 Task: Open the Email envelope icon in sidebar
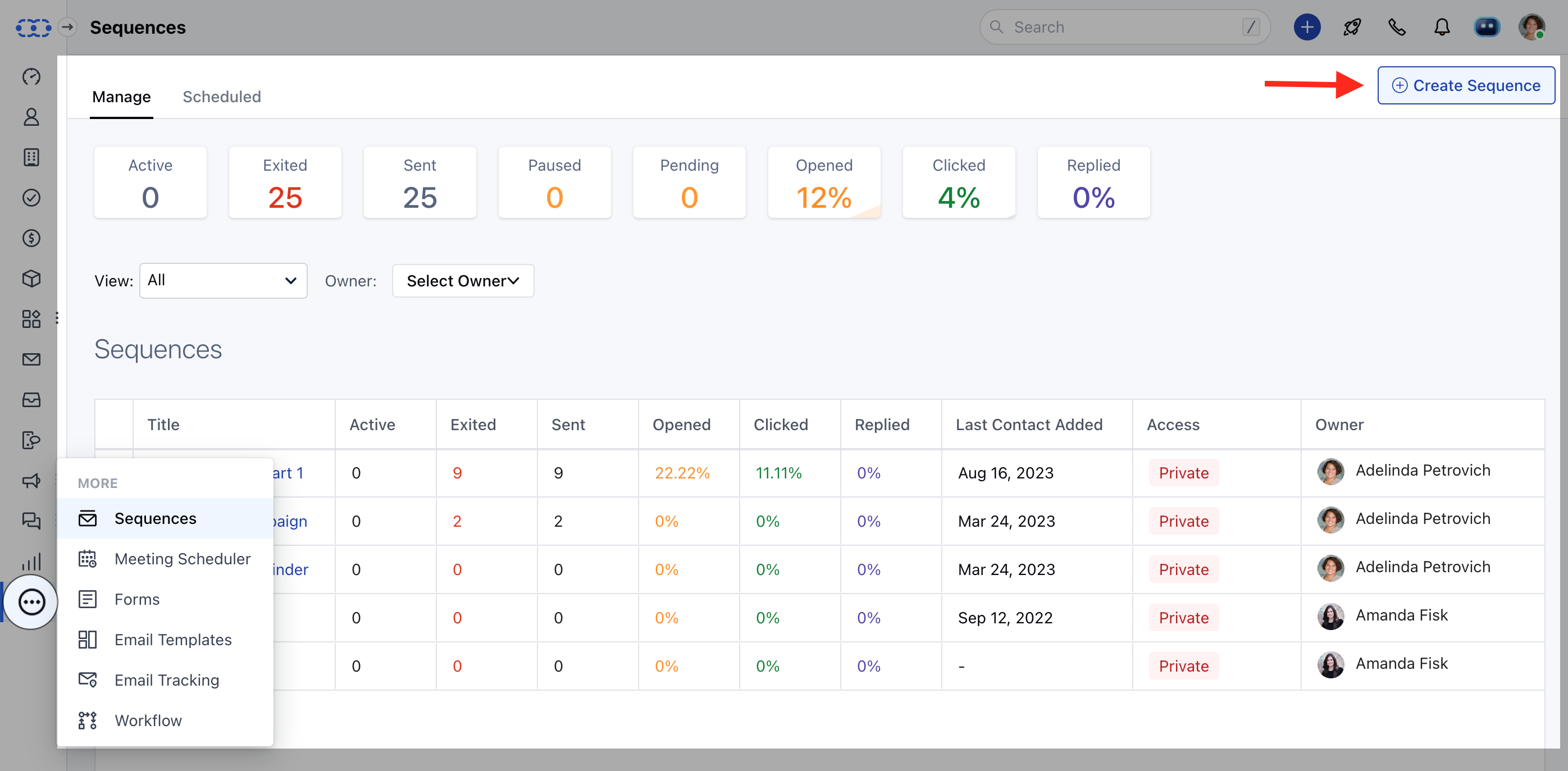coord(31,359)
